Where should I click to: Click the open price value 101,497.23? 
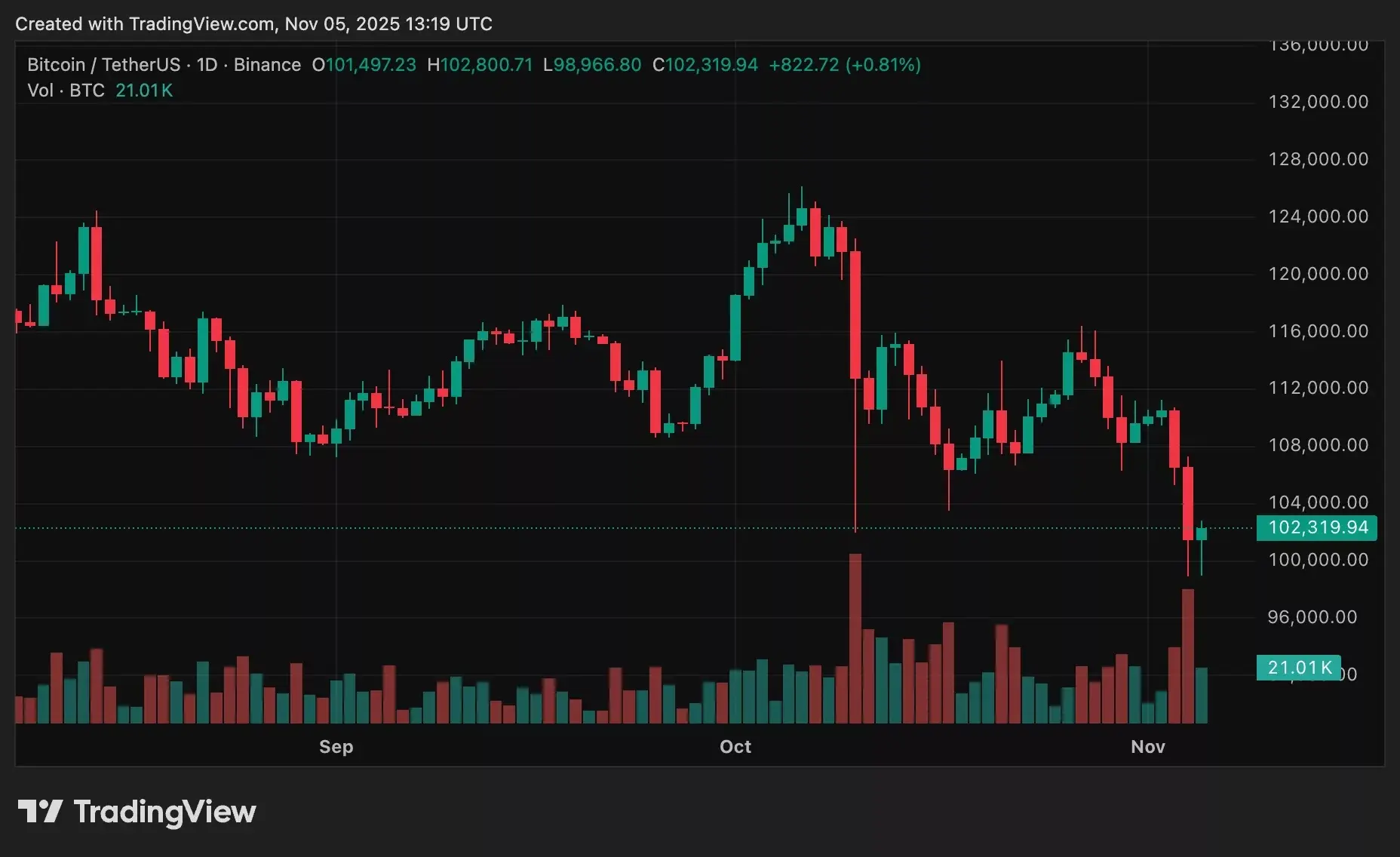click(370, 65)
